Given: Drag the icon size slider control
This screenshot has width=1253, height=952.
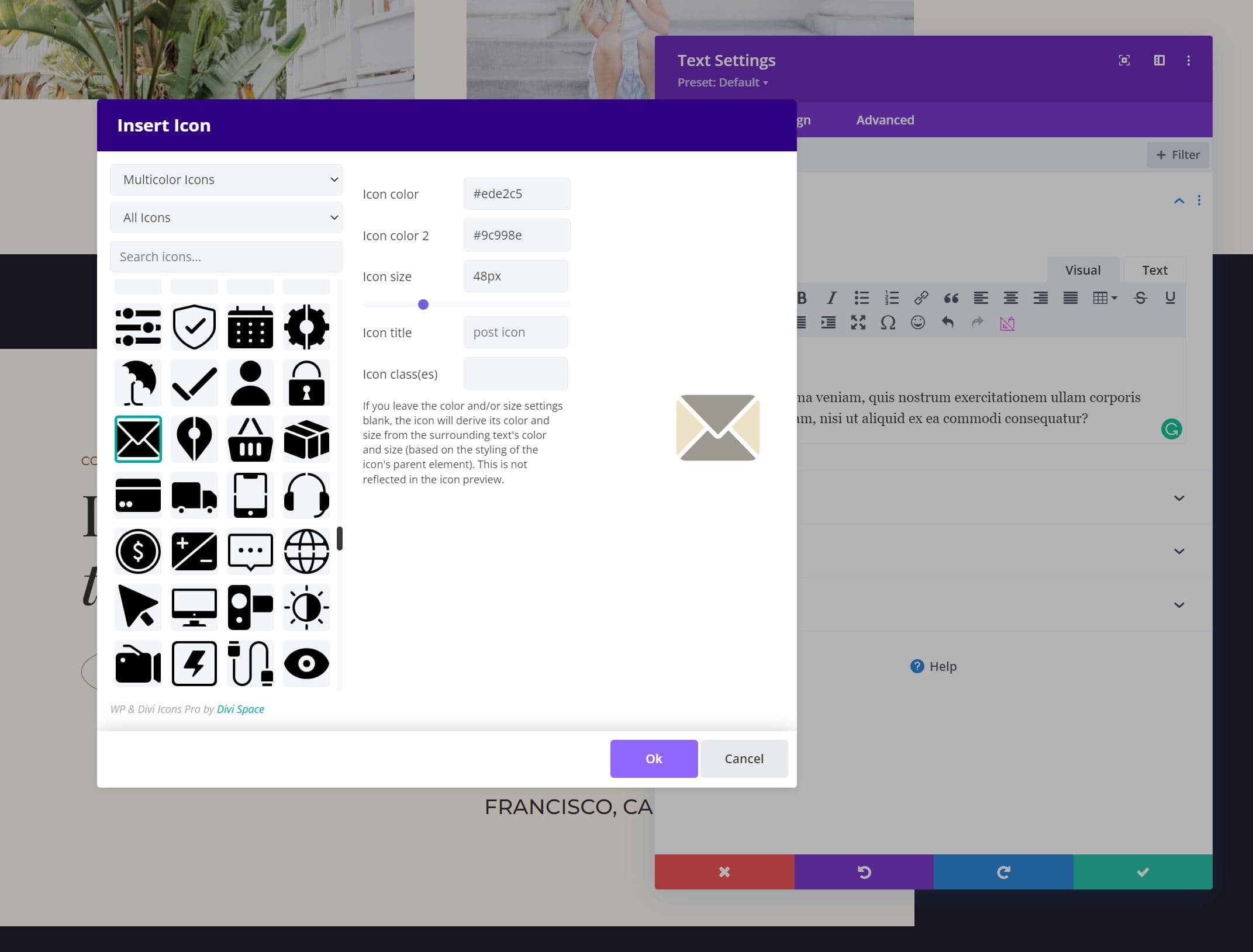Looking at the screenshot, I should click(x=423, y=304).
